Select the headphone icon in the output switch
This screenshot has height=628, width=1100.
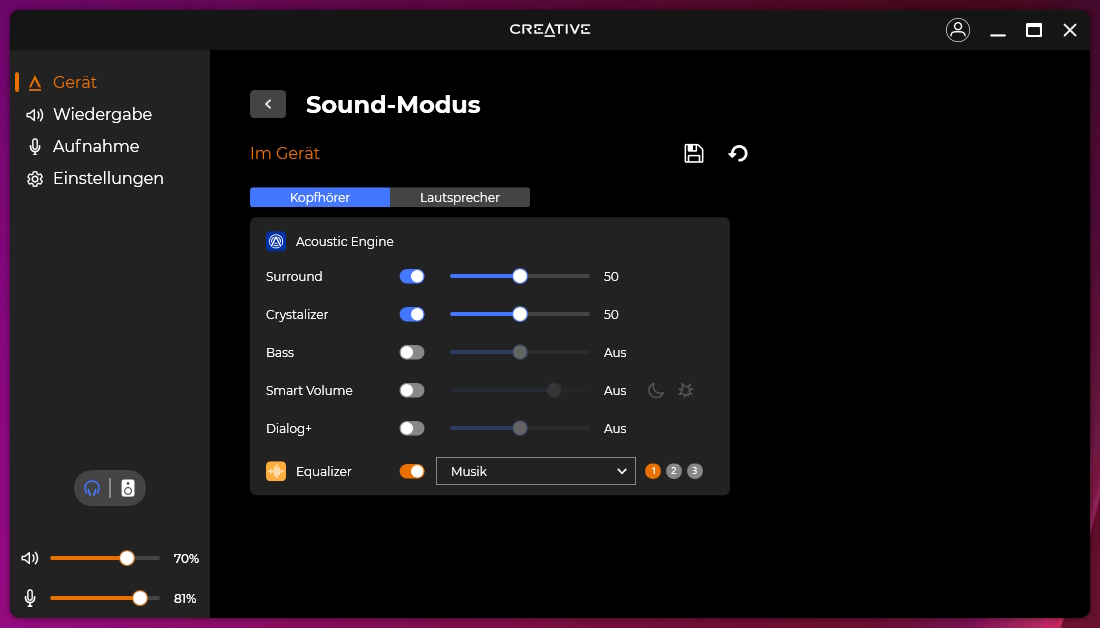[x=93, y=488]
